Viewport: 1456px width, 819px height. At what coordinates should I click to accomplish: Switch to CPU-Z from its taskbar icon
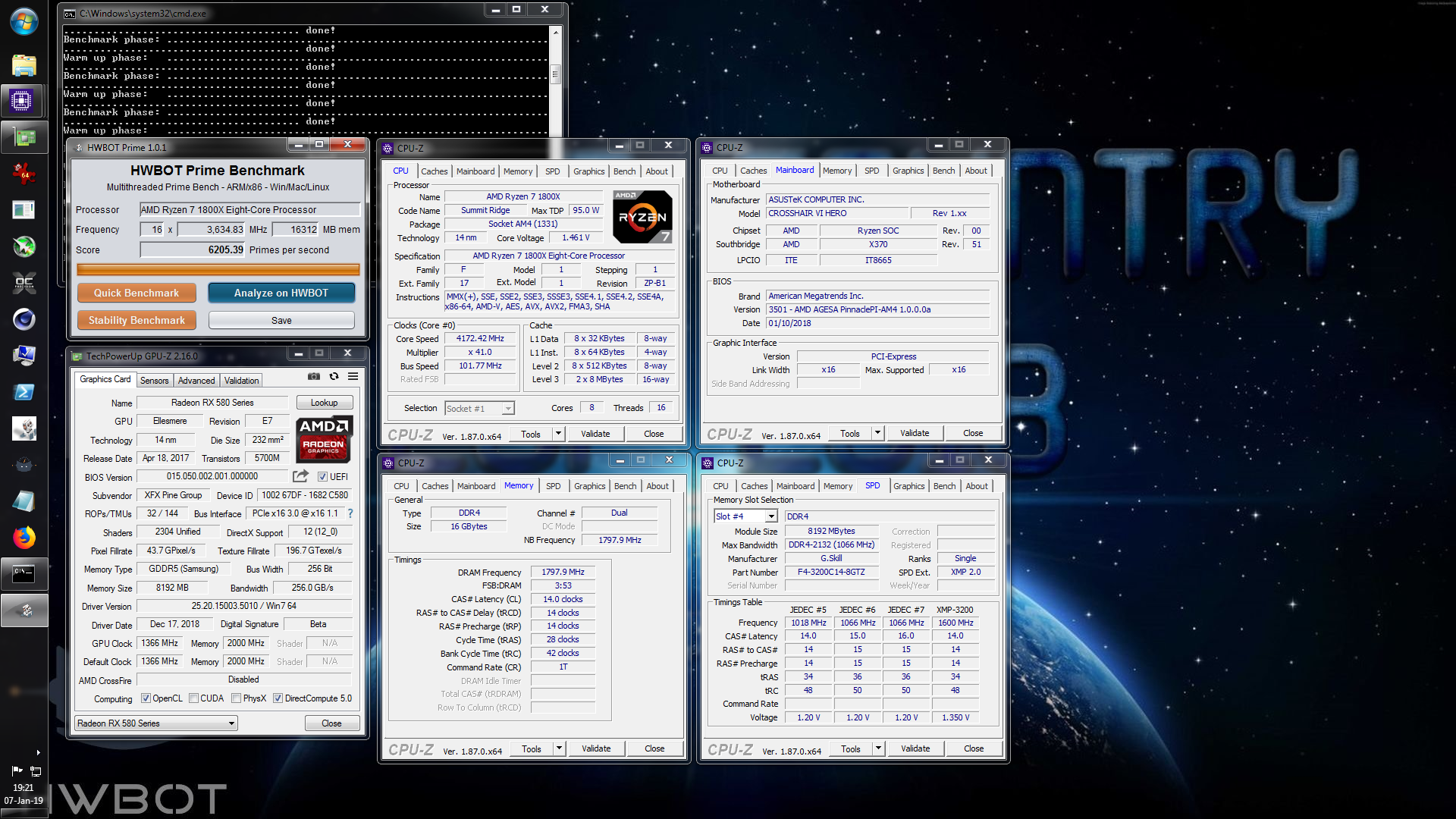click(x=21, y=101)
